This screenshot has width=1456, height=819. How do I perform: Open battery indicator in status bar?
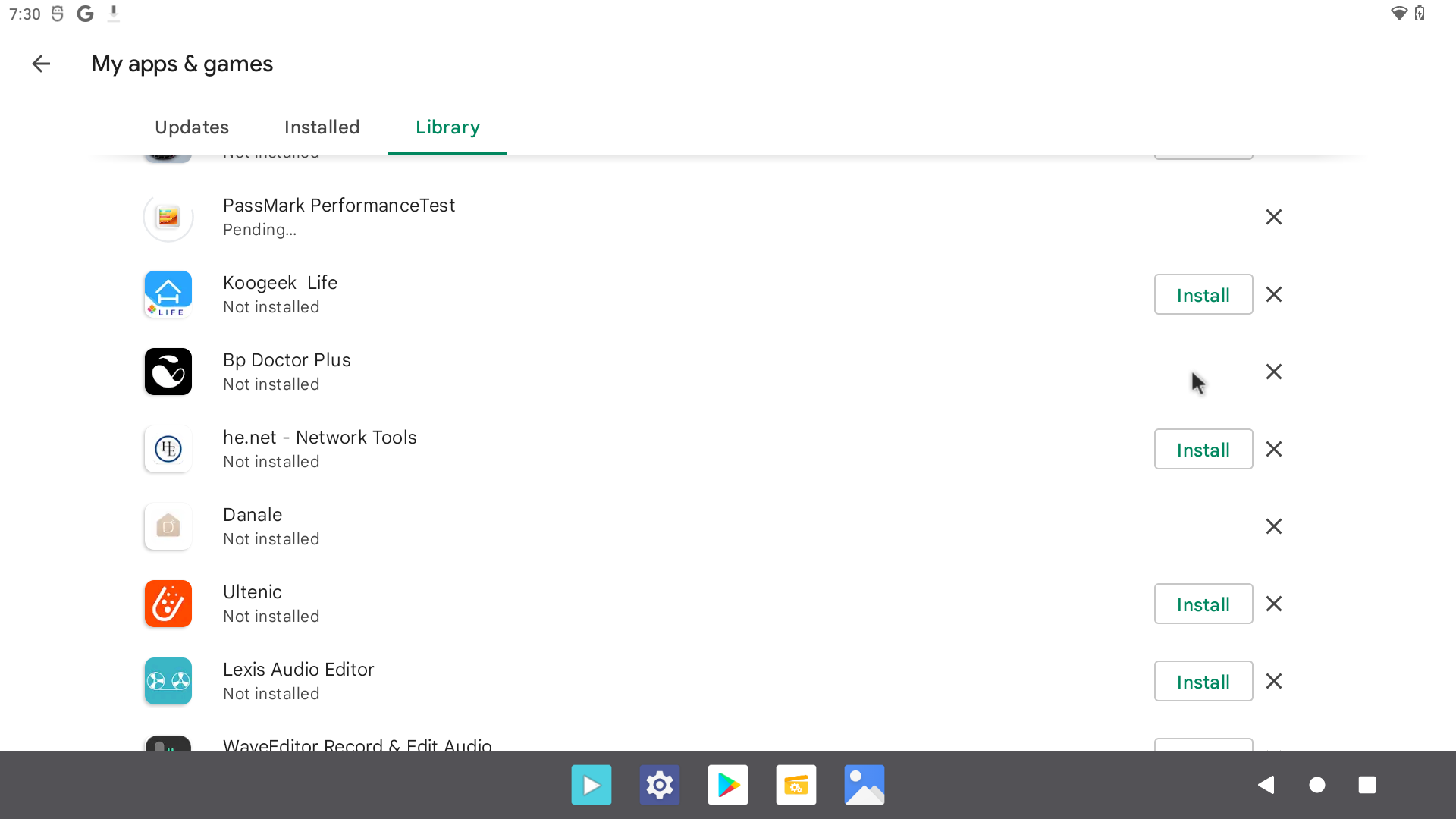(1420, 14)
